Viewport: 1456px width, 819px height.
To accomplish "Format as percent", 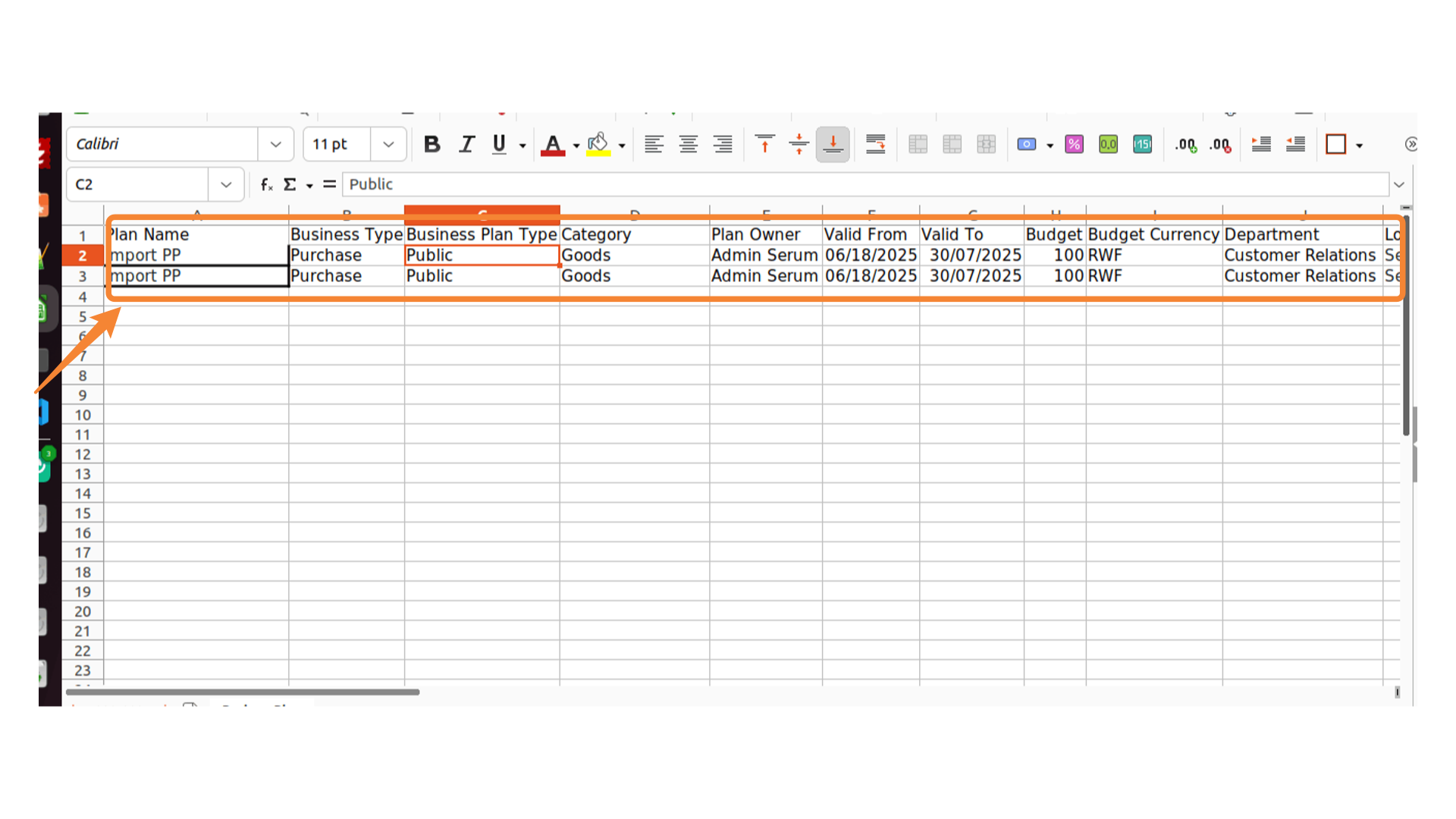I will click(1074, 144).
